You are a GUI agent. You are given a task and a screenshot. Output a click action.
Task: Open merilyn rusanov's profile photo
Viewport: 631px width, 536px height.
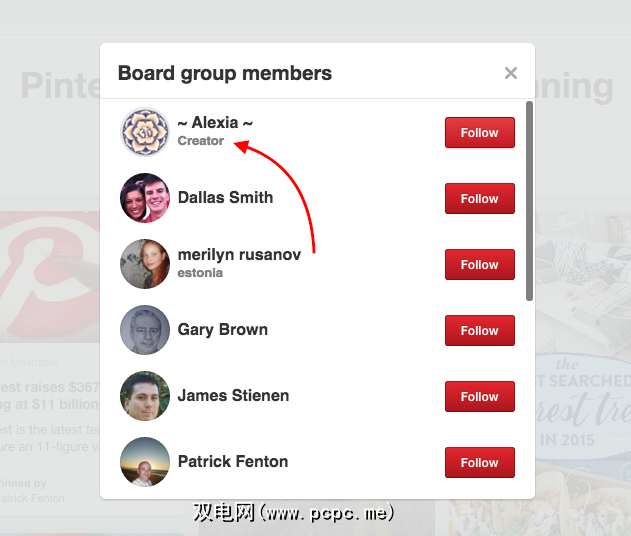pos(145,264)
